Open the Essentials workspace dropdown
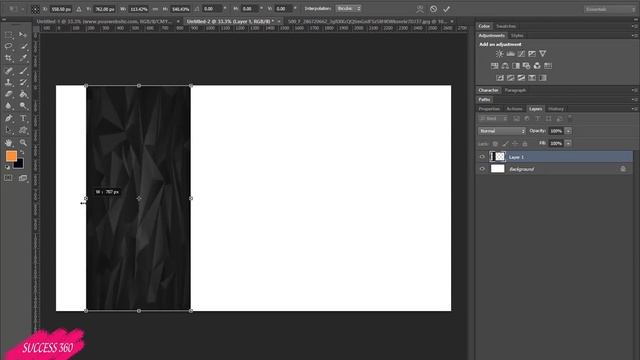The width and height of the screenshot is (640, 360). point(609,9)
